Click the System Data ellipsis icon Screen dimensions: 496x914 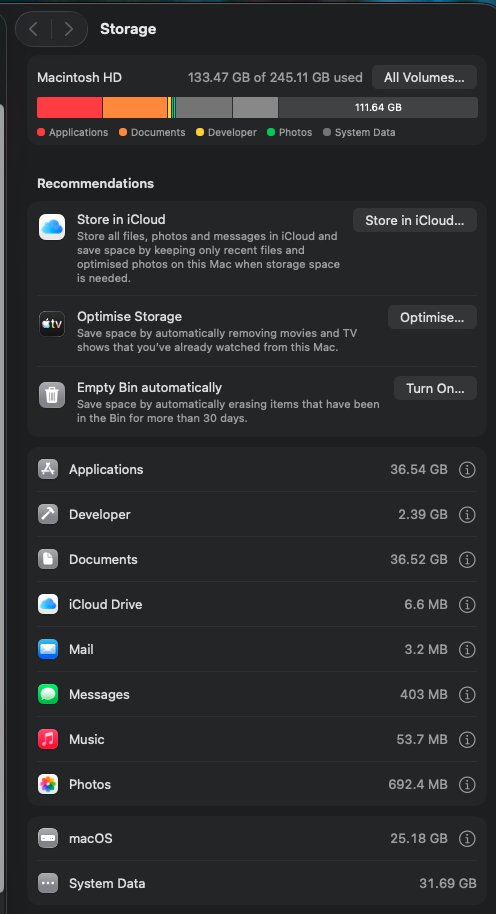tap(48, 883)
